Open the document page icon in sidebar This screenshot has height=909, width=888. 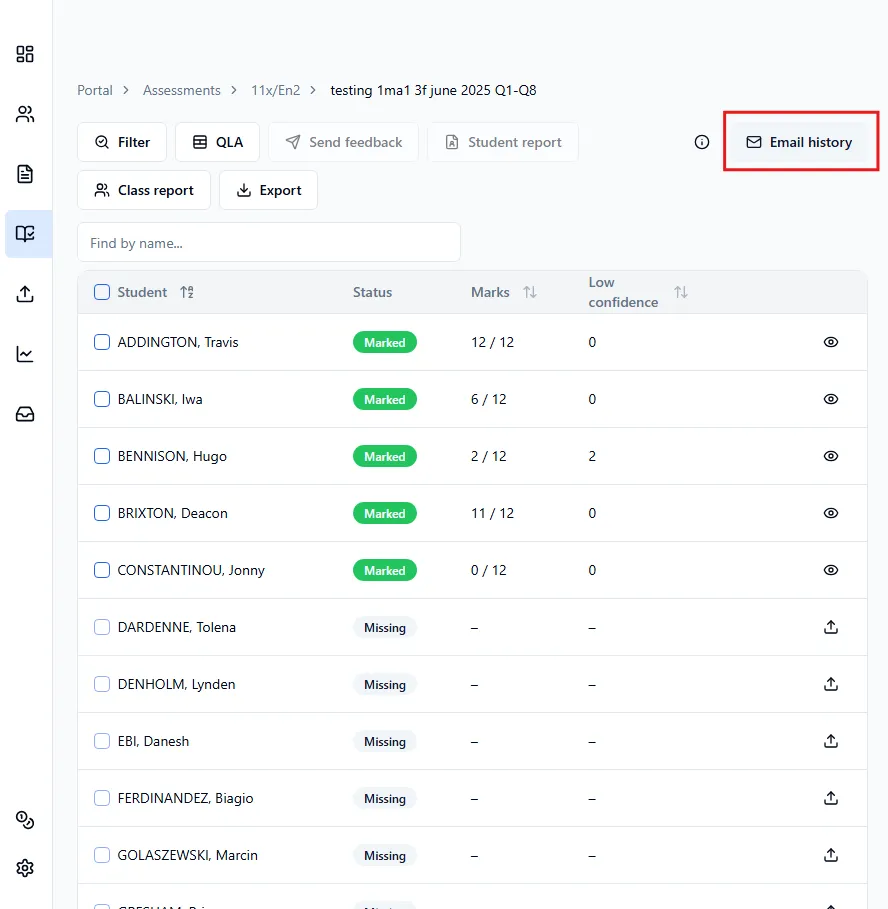25,174
